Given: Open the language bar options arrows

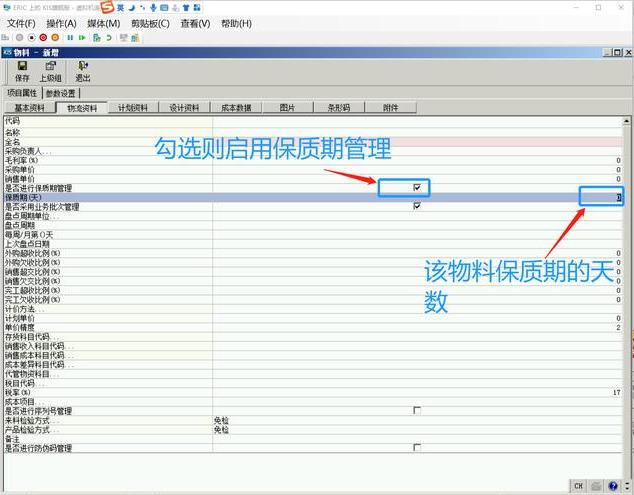Looking at the screenshot, I should click(x=628, y=486).
